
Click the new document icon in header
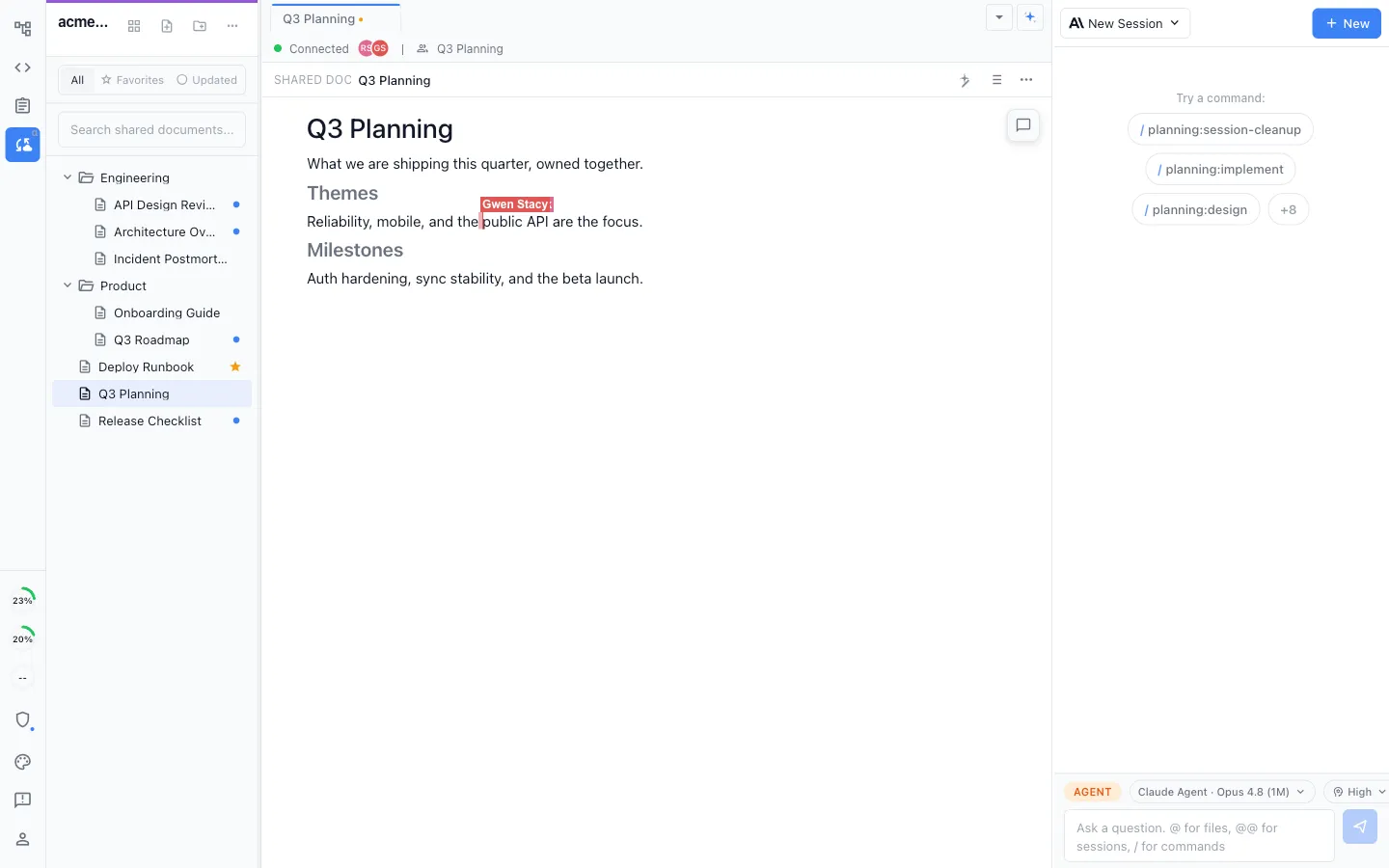pyautogui.click(x=167, y=26)
